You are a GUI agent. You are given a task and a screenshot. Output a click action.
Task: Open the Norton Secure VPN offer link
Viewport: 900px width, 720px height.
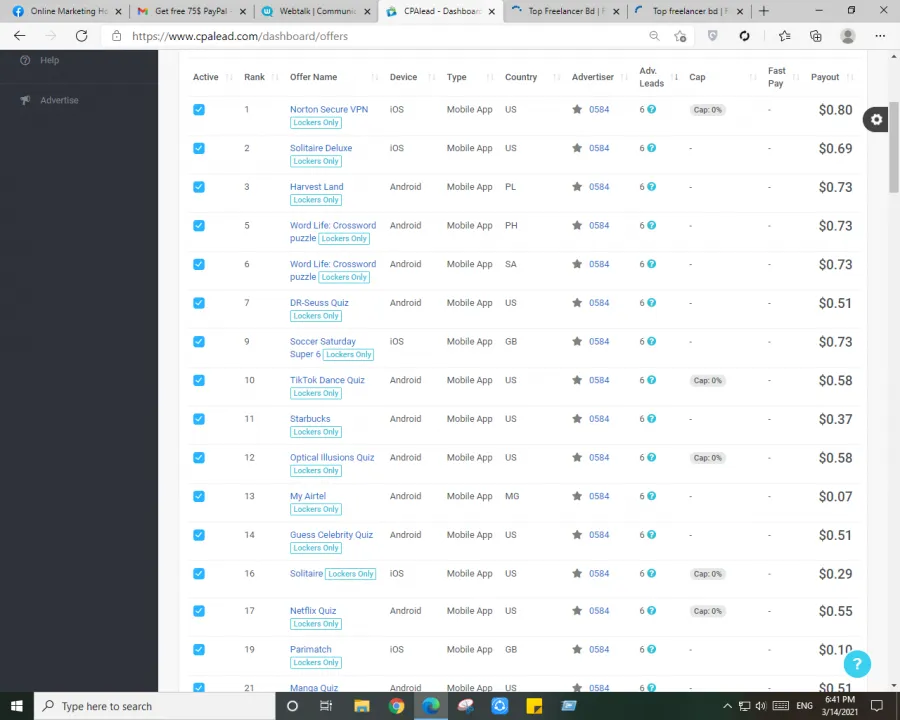click(x=329, y=109)
